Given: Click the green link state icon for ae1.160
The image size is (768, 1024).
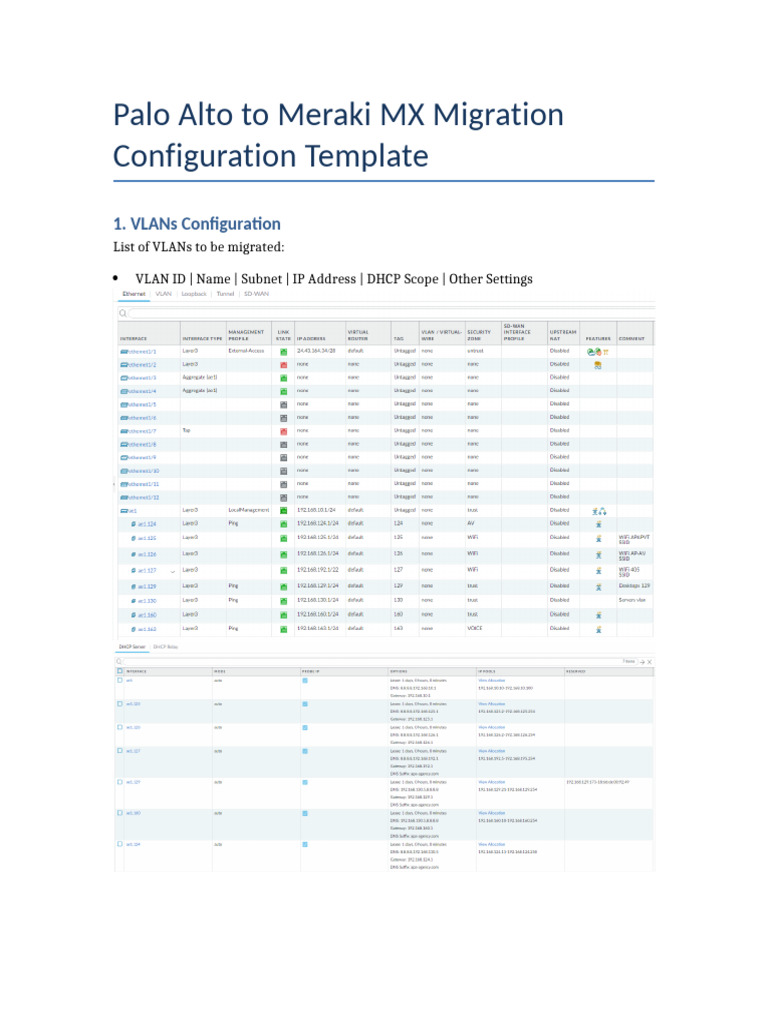Looking at the screenshot, I should 283,615.
